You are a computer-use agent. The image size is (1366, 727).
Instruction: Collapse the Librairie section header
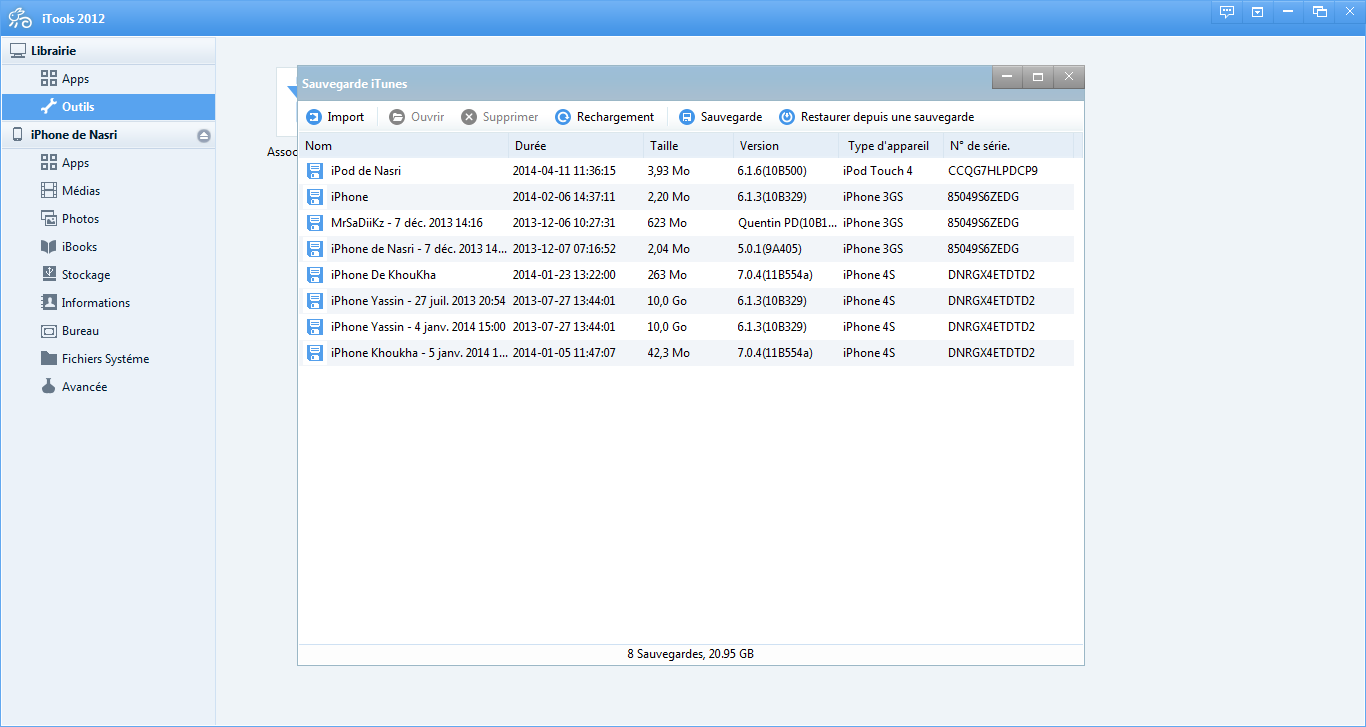tap(108, 51)
